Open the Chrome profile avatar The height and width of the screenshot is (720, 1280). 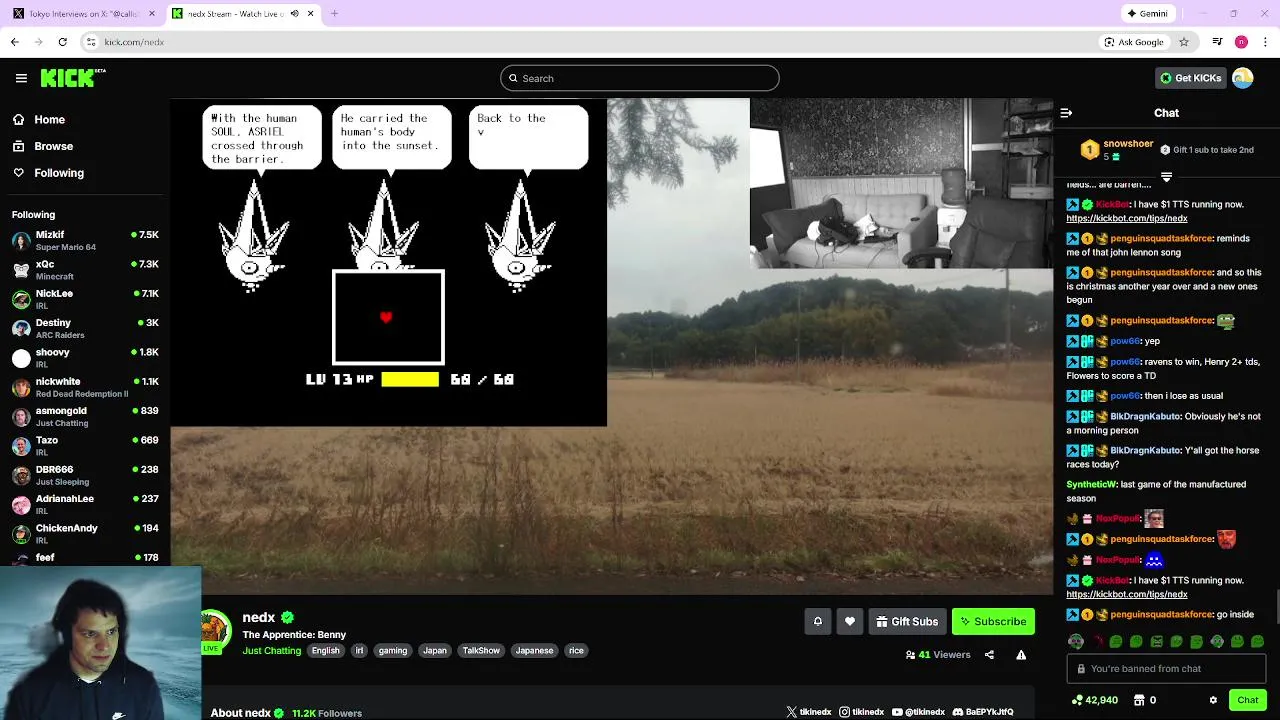pos(1241,42)
